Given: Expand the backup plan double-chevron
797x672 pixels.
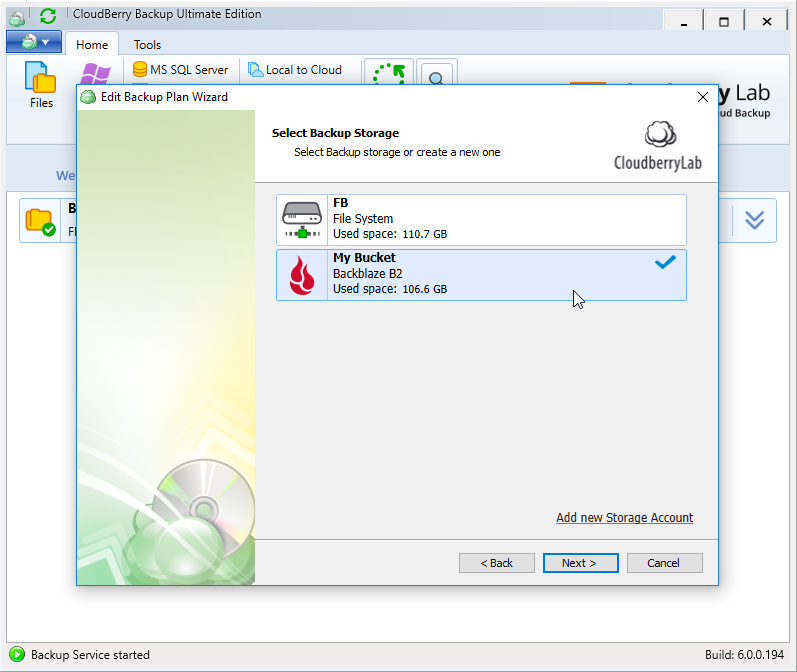Looking at the screenshot, I should (x=754, y=220).
